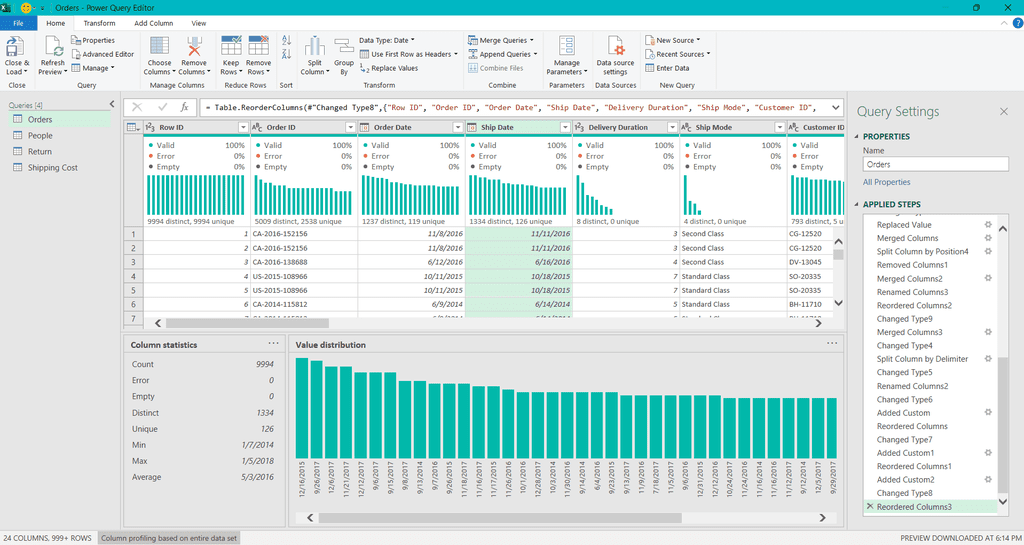Collapse the APPLIED STEPS section

(x=857, y=205)
